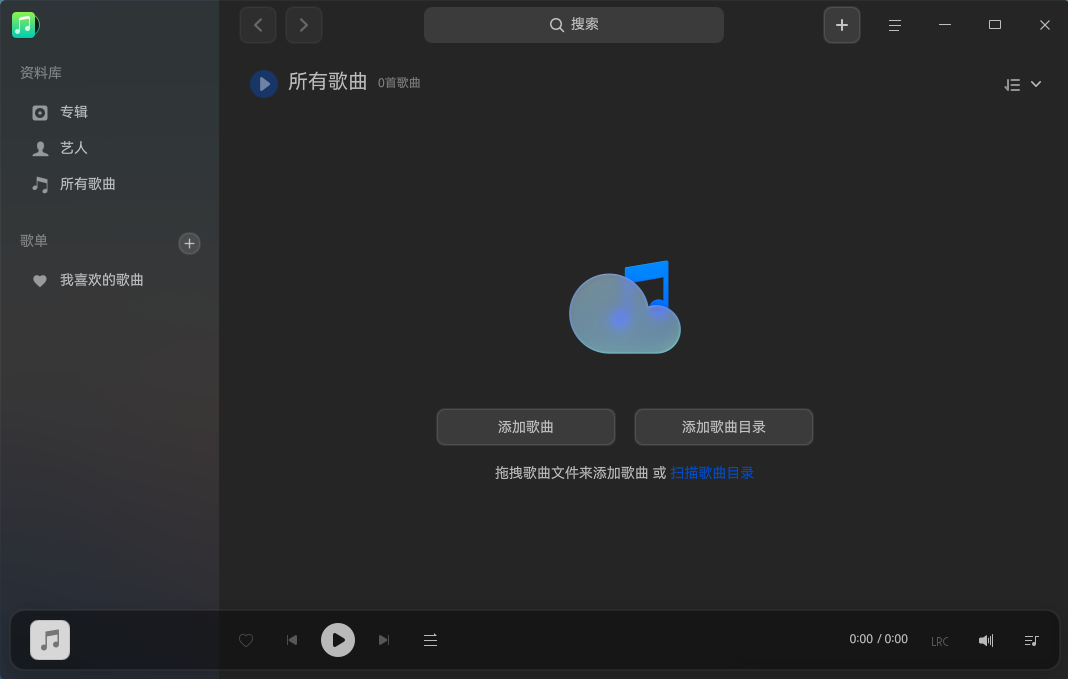Click the 资料库 section label
This screenshot has height=679, width=1068.
pyautogui.click(x=41, y=73)
